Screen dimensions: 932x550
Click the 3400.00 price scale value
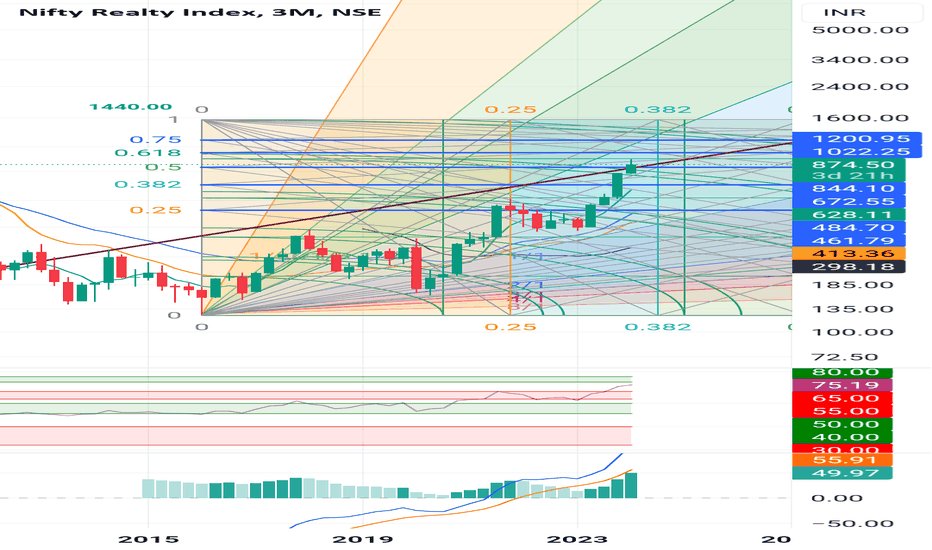coord(860,59)
